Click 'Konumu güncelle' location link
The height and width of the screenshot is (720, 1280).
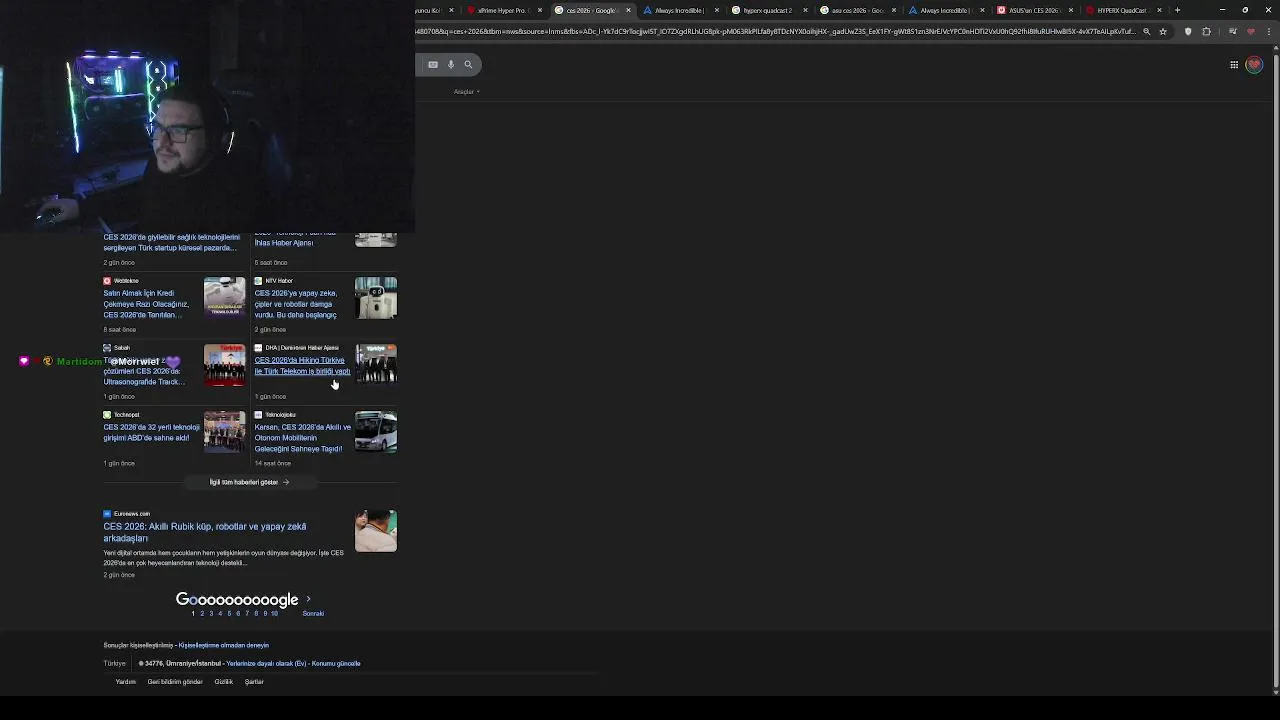(336, 663)
